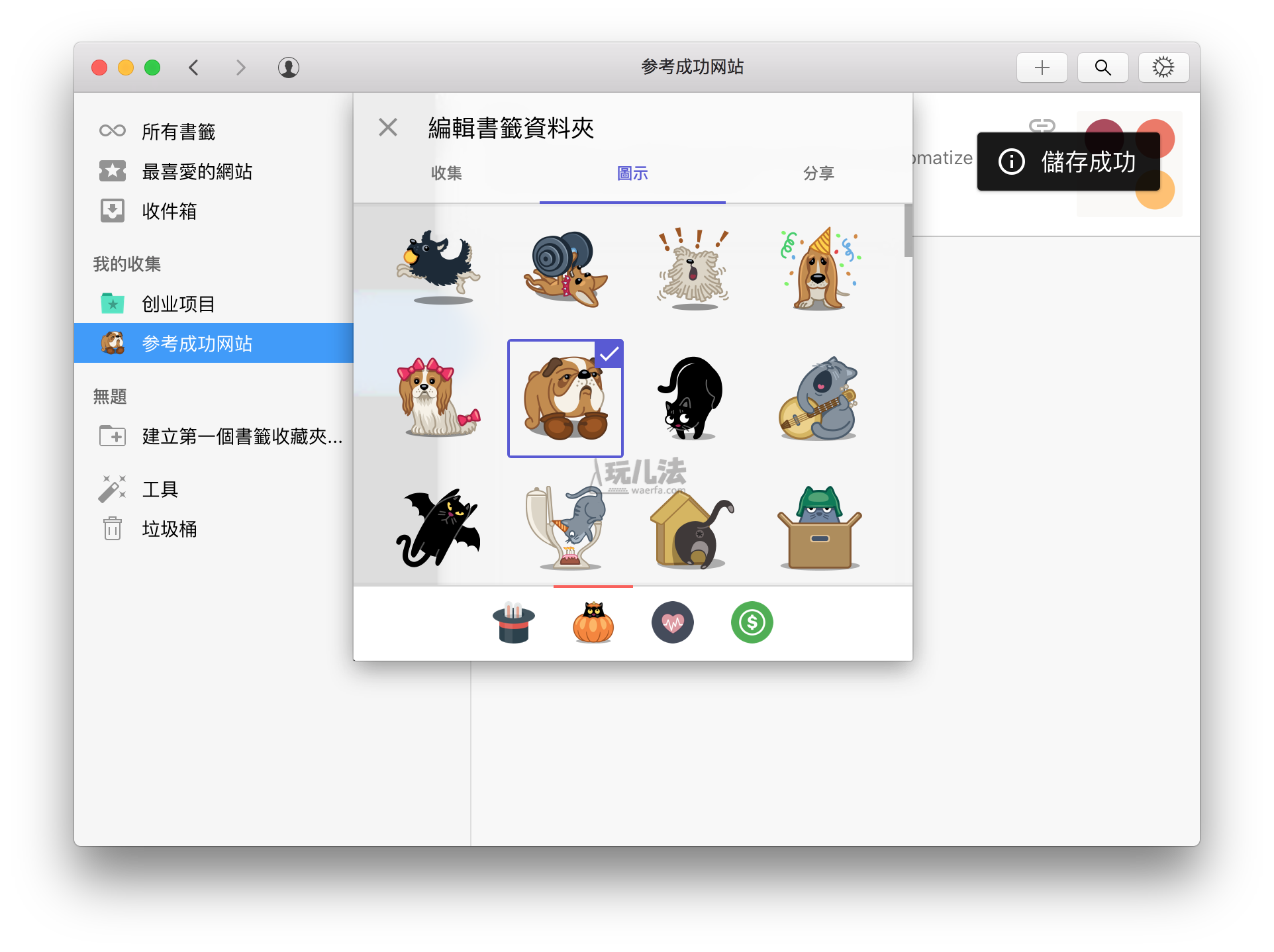This screenshot has height=952, width=1274.
Task: Go forward with the right arrow
Action: [x=241, y=68]
